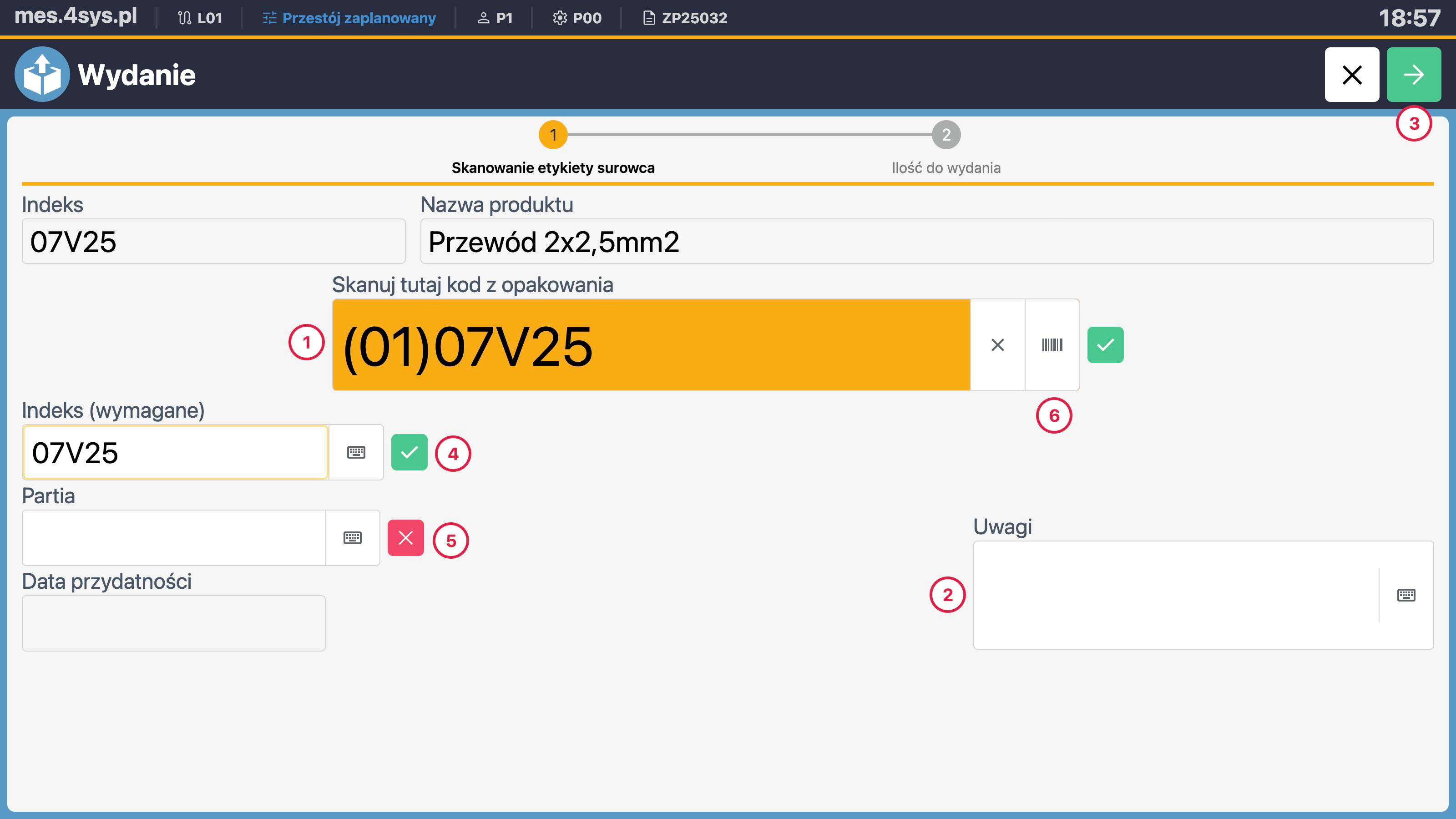This screenshot has width=1456, height=819.
Task: Click the L01 machine link icon
Action: (184, 18)
